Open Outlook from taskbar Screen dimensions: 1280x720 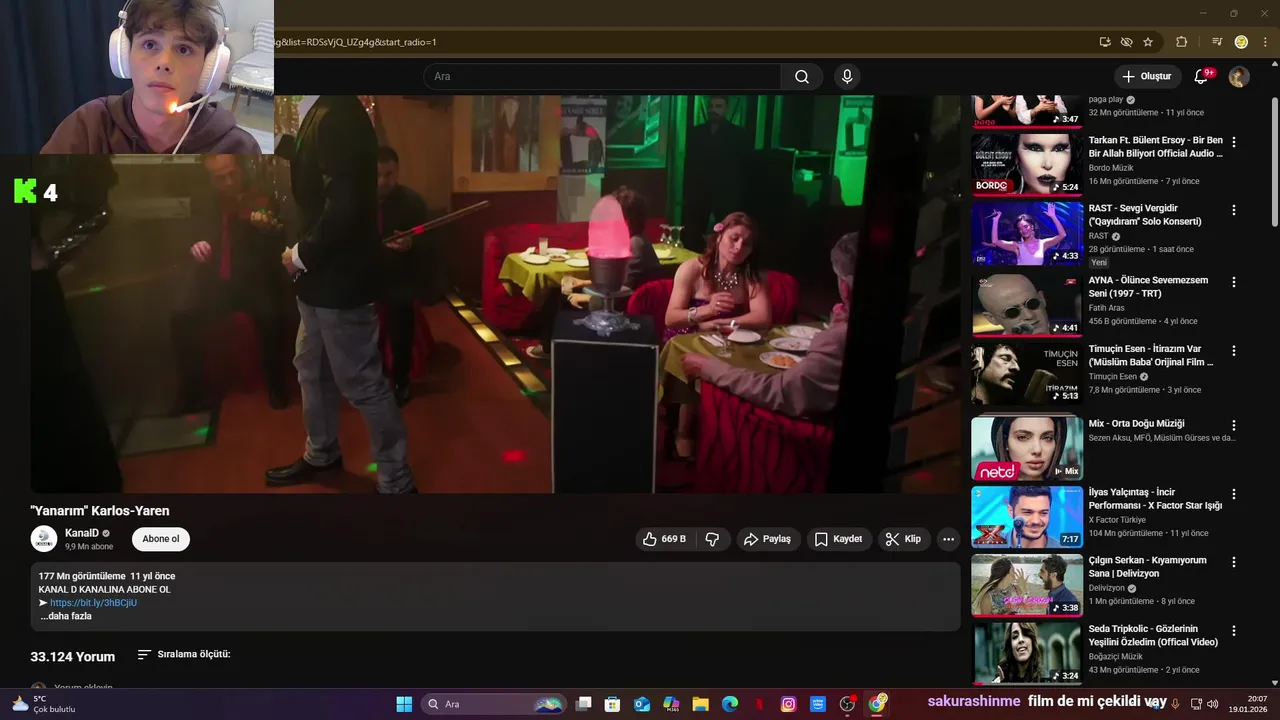click(x=642, y=704)
